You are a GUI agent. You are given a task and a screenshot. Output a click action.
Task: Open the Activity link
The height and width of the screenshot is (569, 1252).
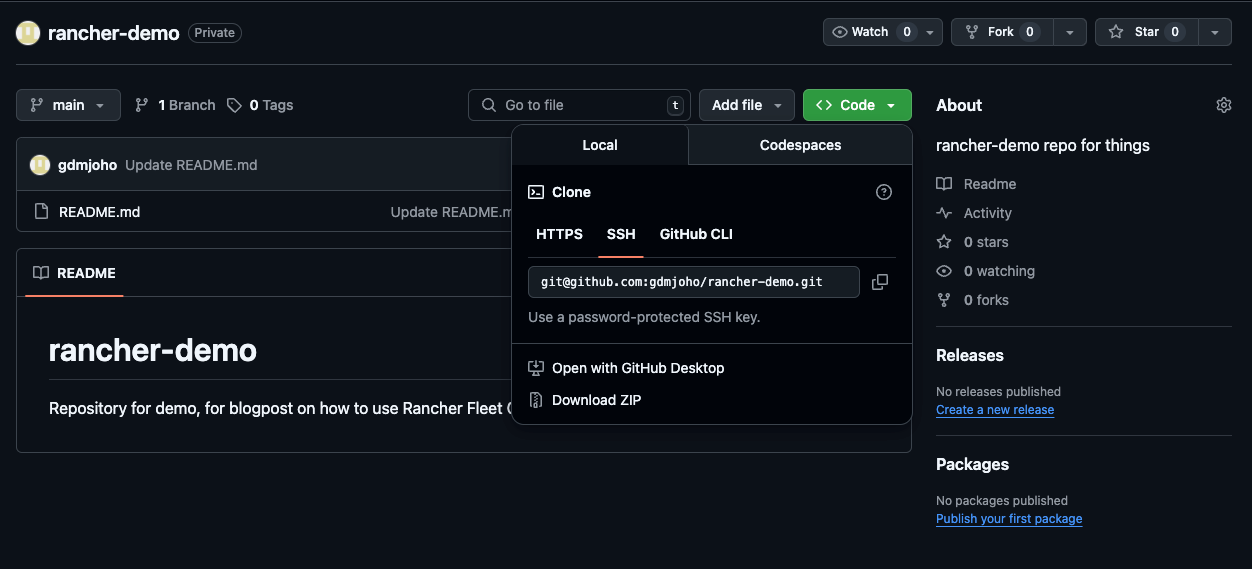coord(974,213)
